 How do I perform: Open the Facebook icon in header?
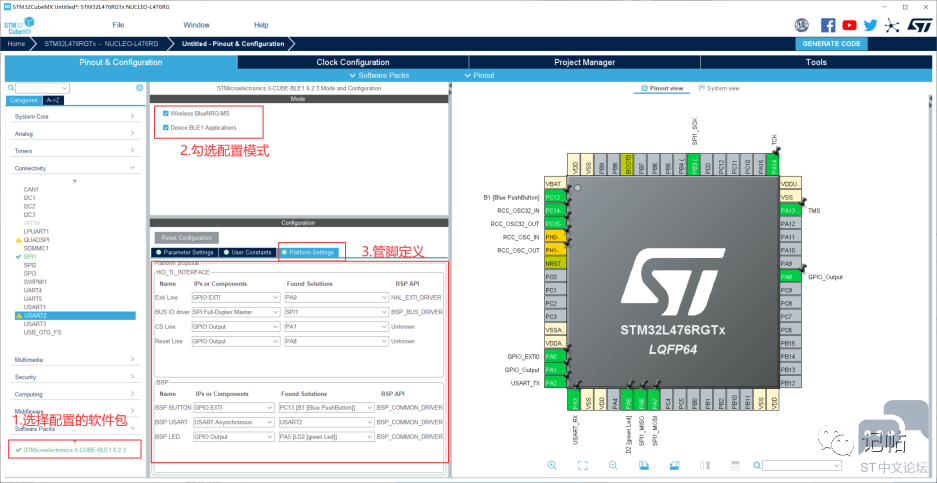click(x=828, y=25)
